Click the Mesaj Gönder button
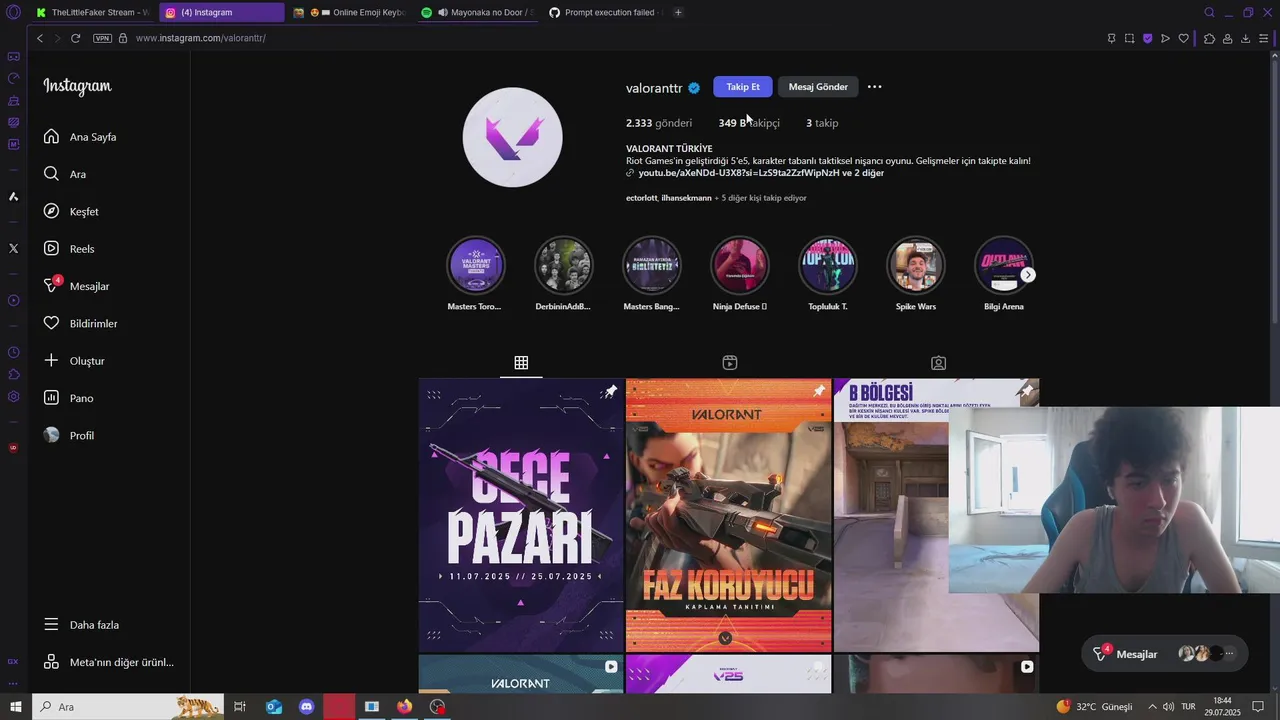The width and height of the screenshot is (1280, 720). 817,87
